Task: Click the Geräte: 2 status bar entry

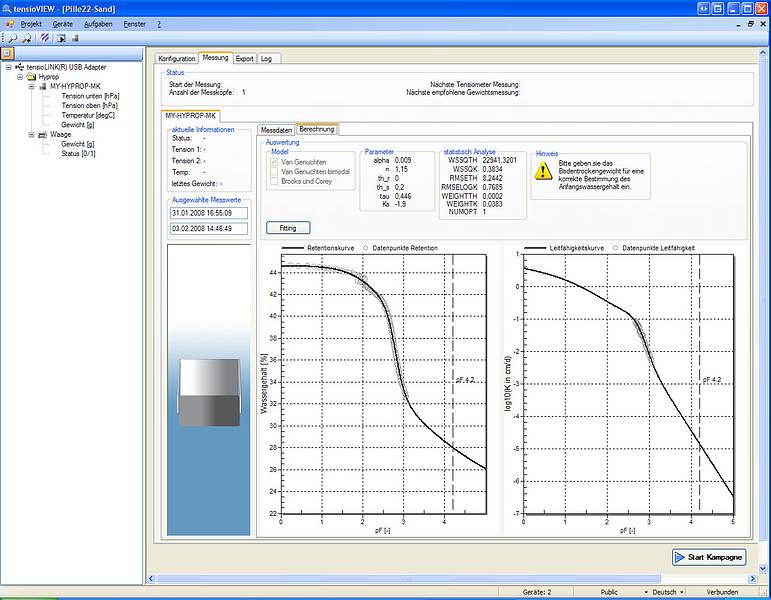Action: tap(537, 592)
